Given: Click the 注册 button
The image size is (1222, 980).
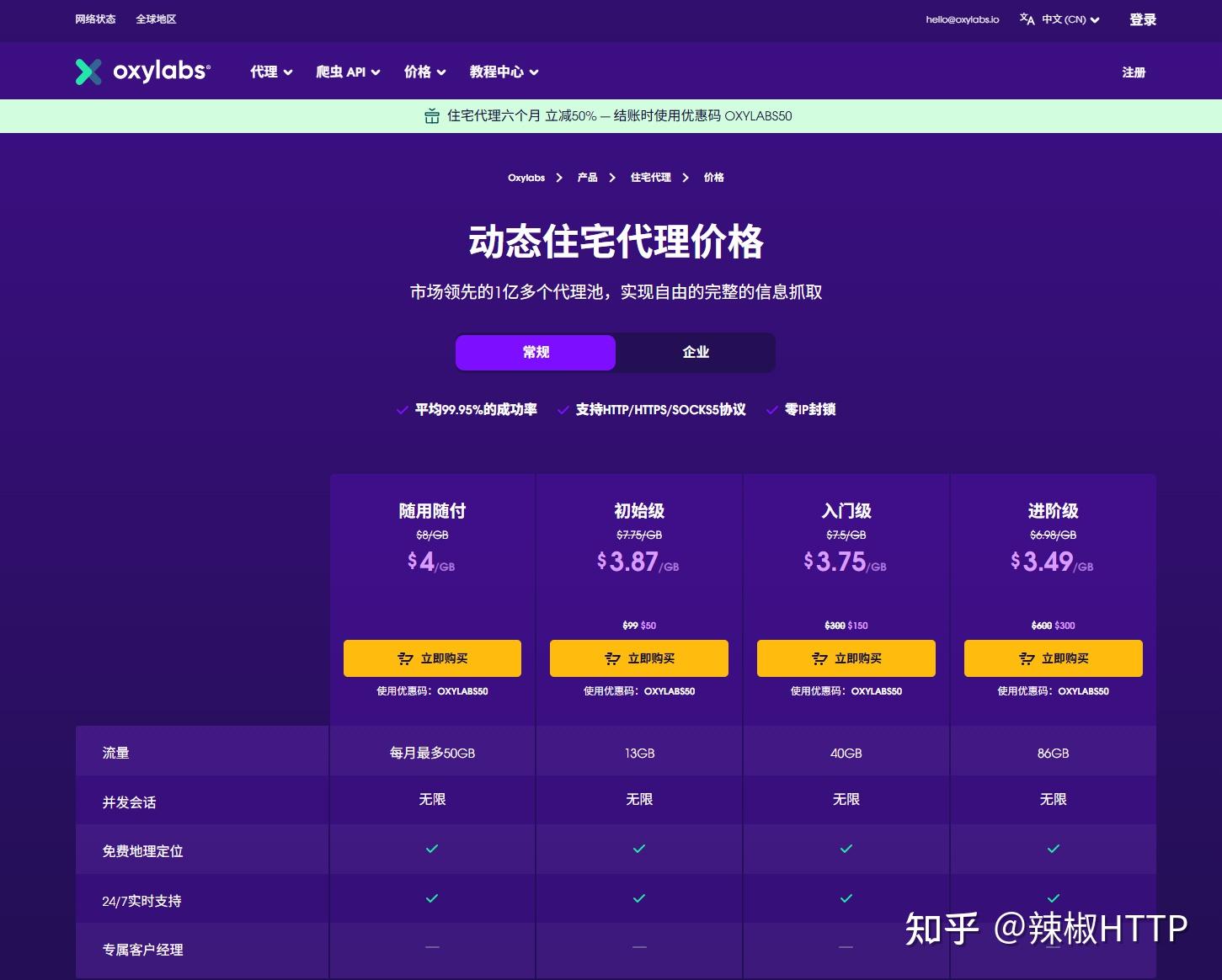Looking at the screenshot, I should 1134,72.
